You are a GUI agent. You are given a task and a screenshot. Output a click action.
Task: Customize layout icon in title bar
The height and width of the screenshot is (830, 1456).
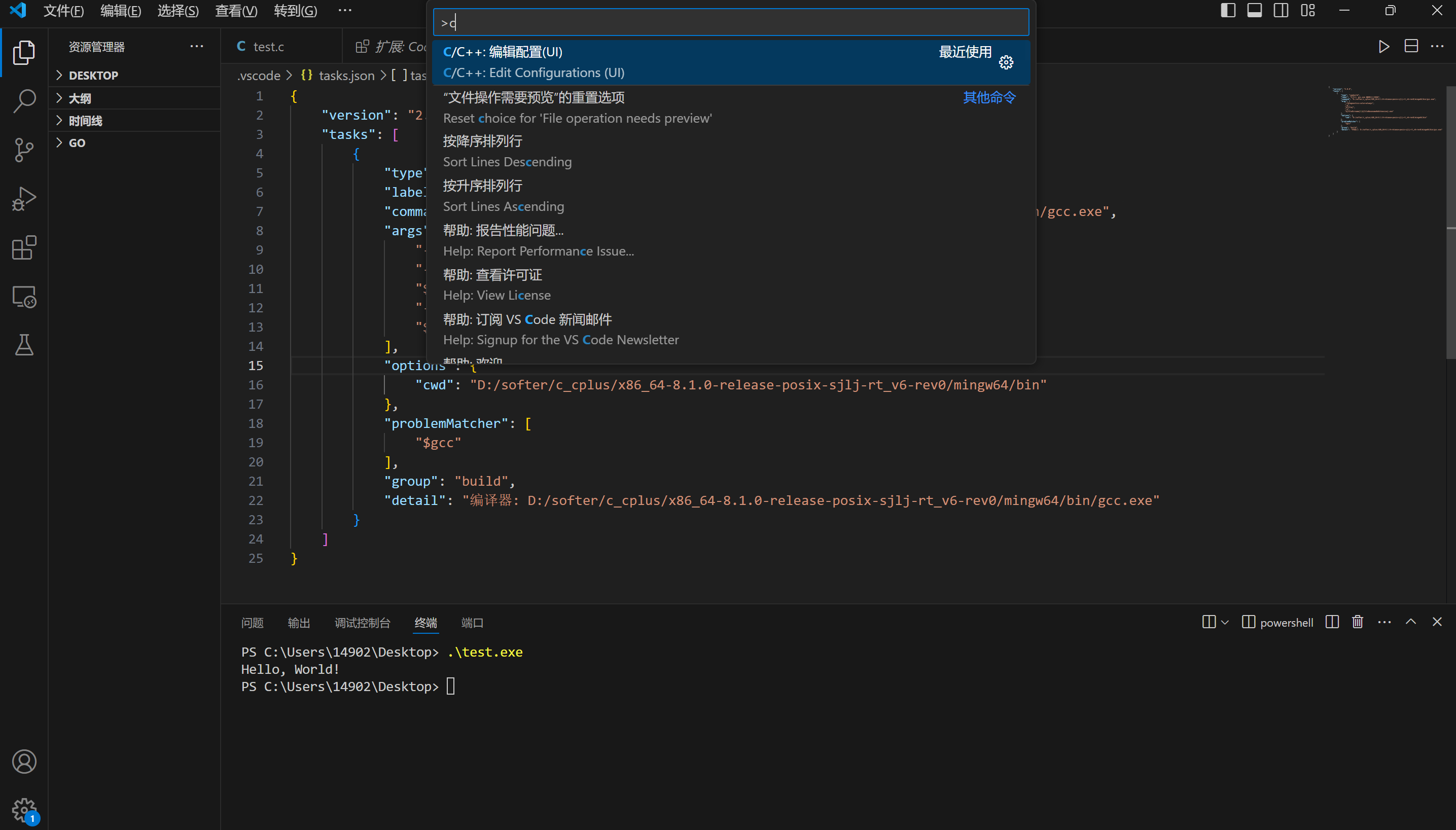1308,10
